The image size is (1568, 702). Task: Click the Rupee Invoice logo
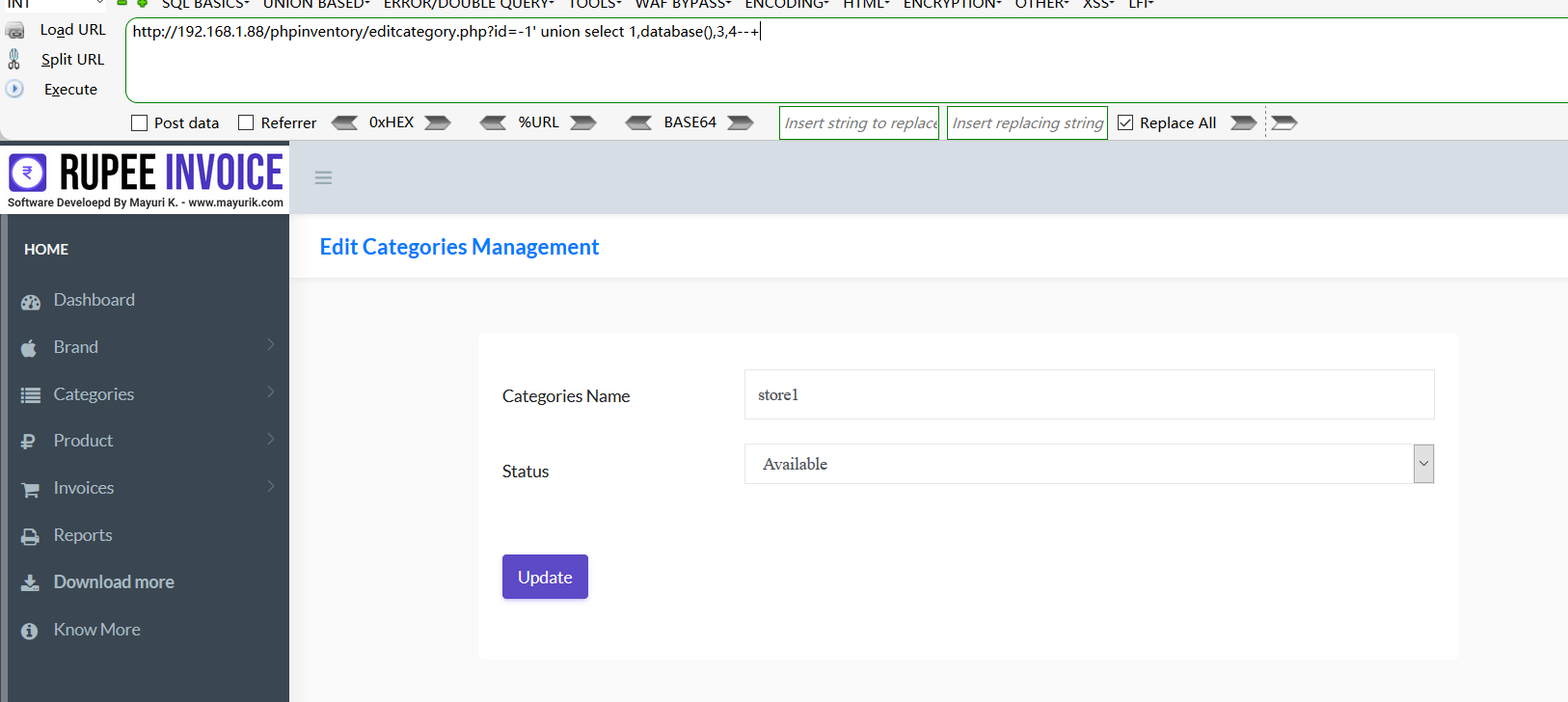tap(146, 179)
